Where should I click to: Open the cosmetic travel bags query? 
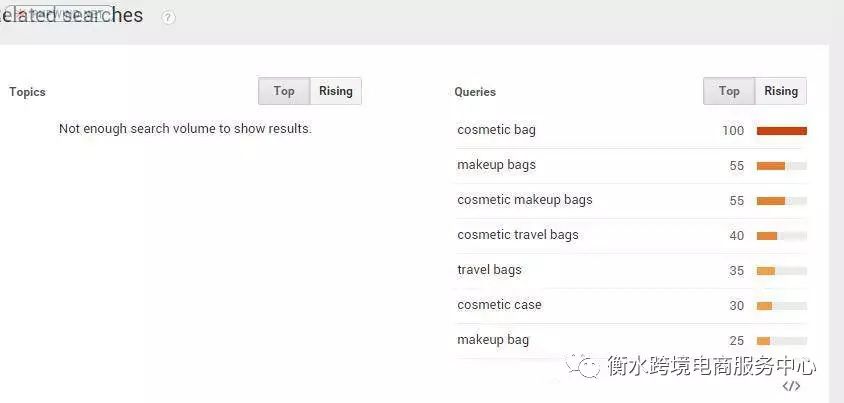(518, 235)
